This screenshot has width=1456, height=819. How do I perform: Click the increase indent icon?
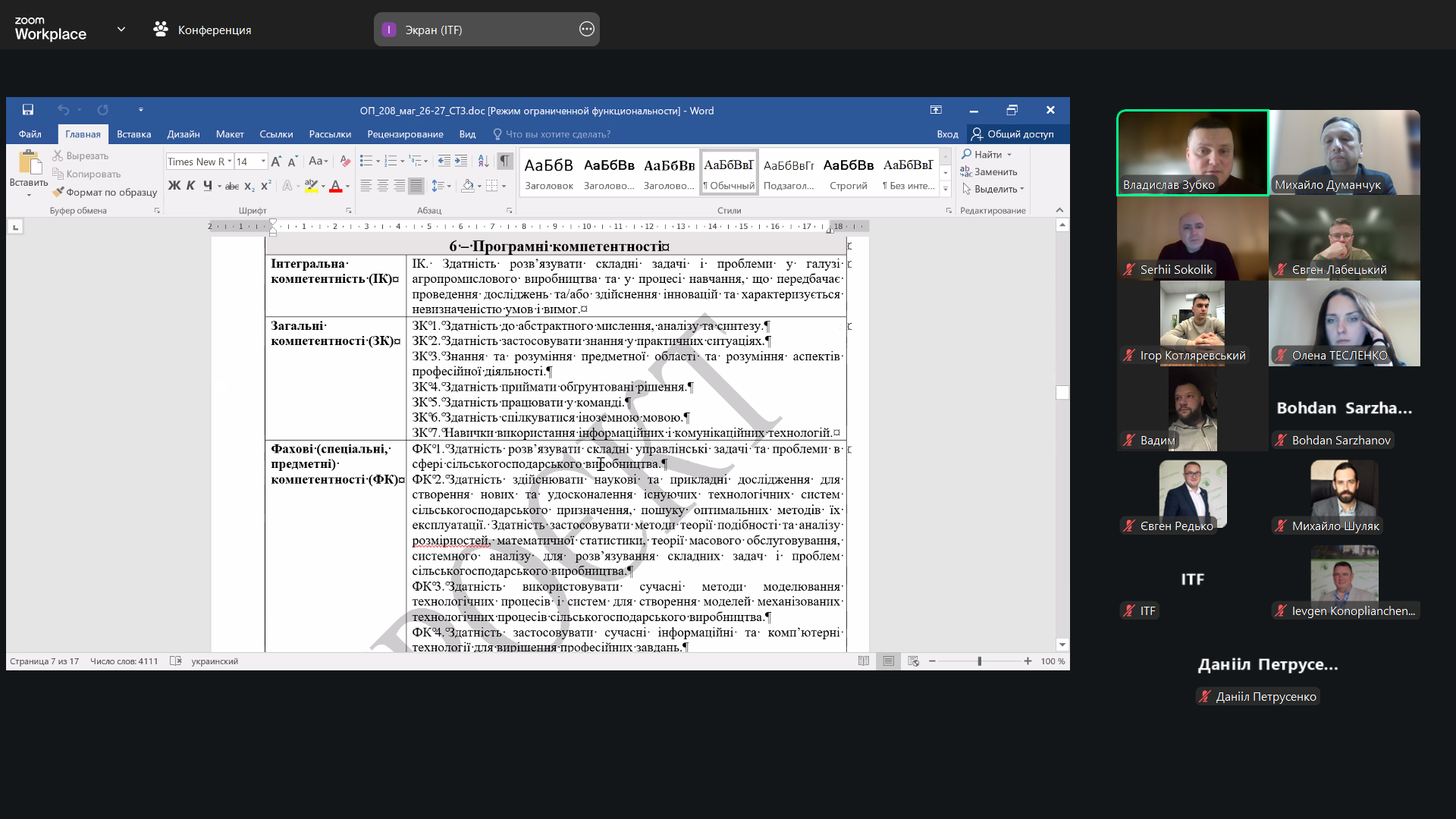(x=460, y=162)
